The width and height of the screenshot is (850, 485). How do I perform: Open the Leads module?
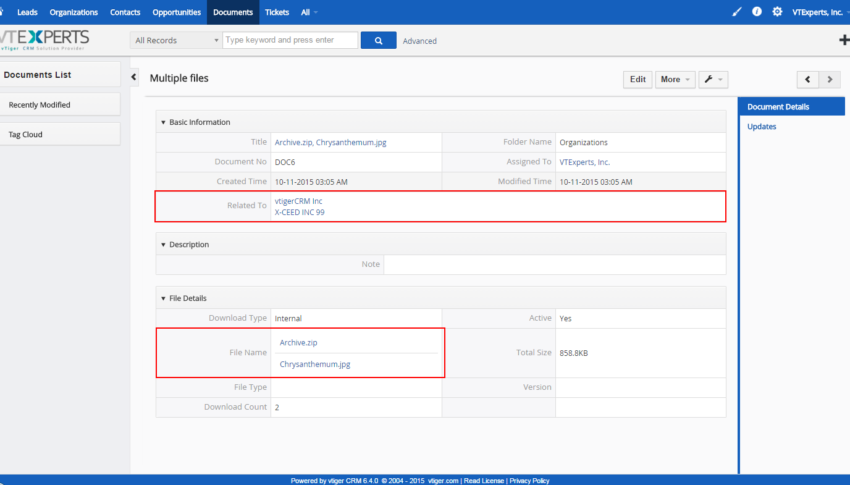27,12
